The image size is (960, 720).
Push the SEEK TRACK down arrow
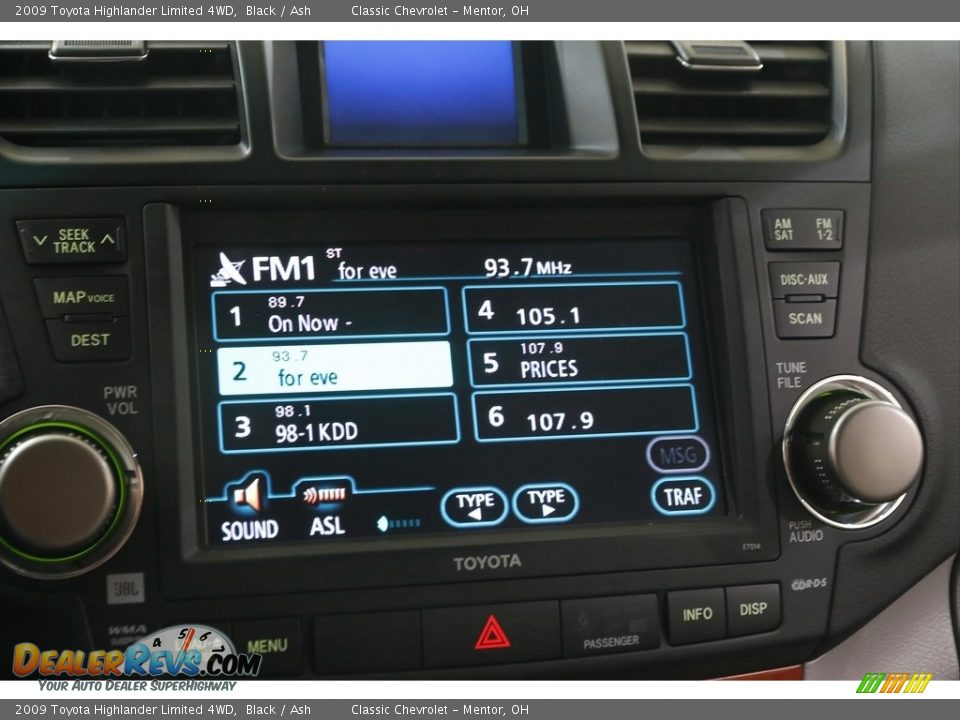pyautogui.click(x=40, y=241)
